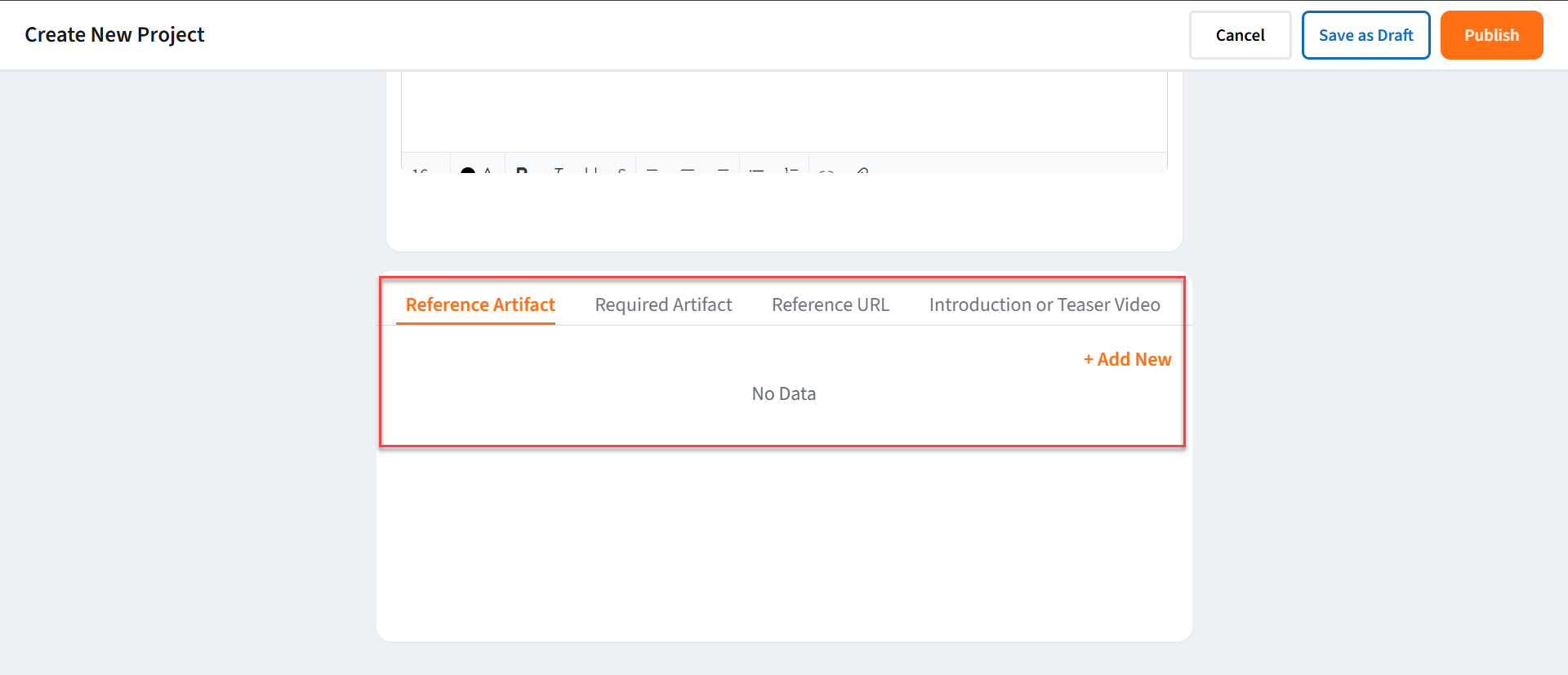Toggle underline formatting in the editor toolbar
This screenshot has width=1568, height=675.
click(x=591, y=171)
